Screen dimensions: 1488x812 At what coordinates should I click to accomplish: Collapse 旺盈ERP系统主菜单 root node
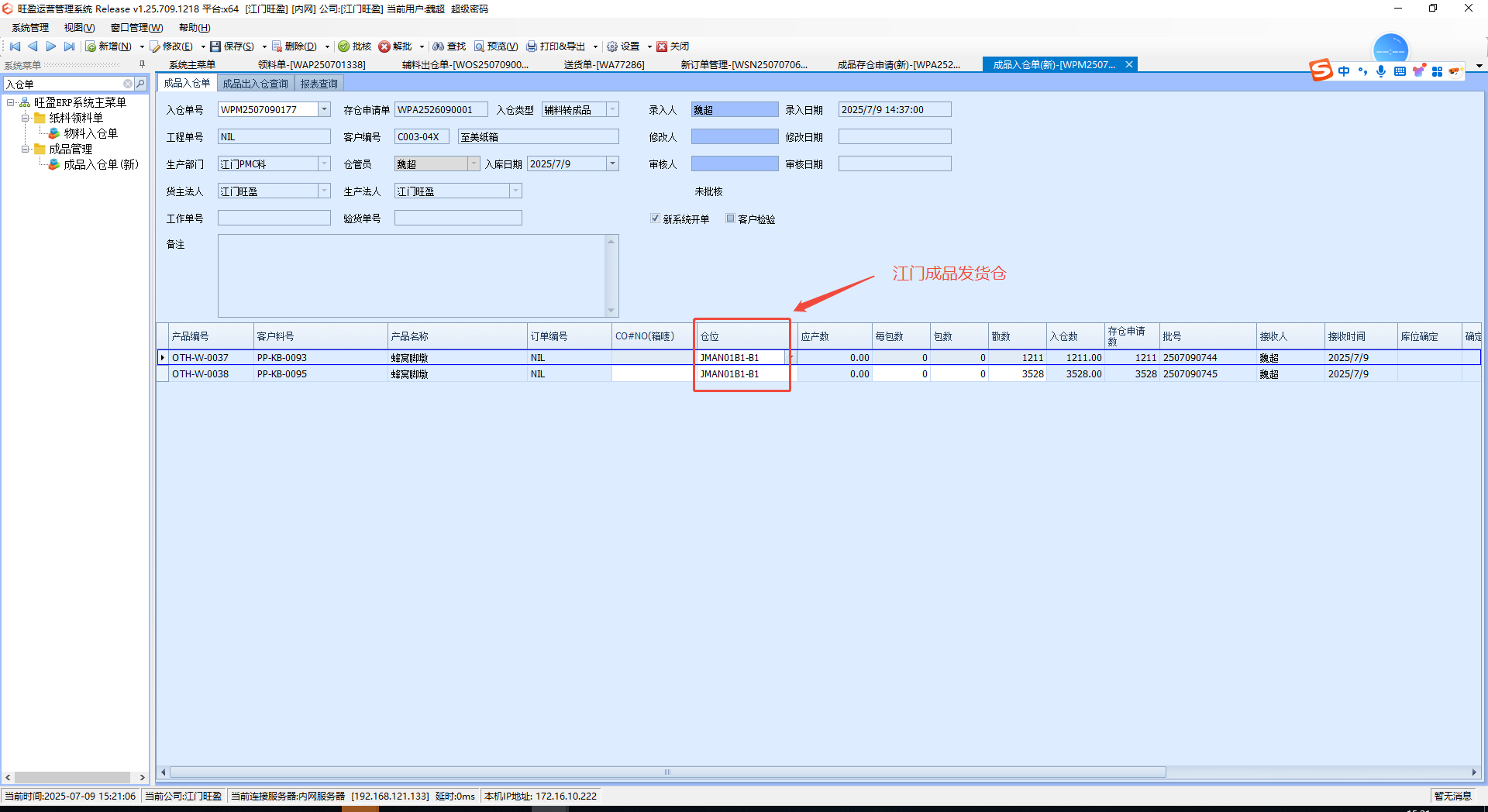point(10,102)
